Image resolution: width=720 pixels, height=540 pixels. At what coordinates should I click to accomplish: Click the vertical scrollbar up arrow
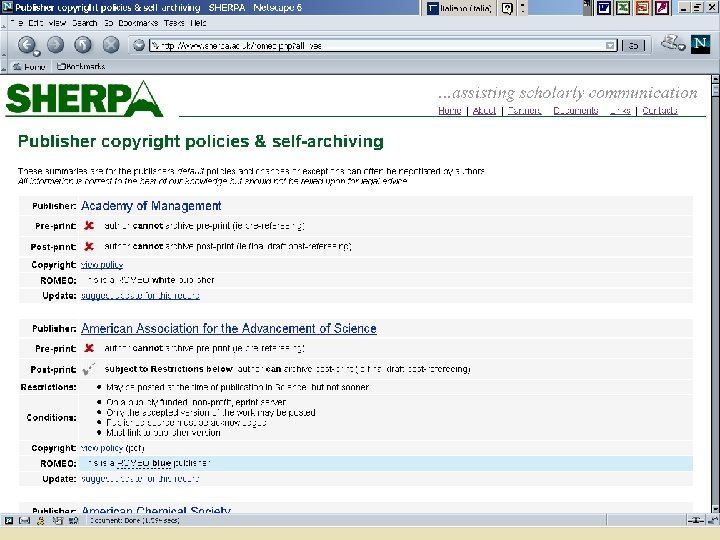tap(715, 79)
